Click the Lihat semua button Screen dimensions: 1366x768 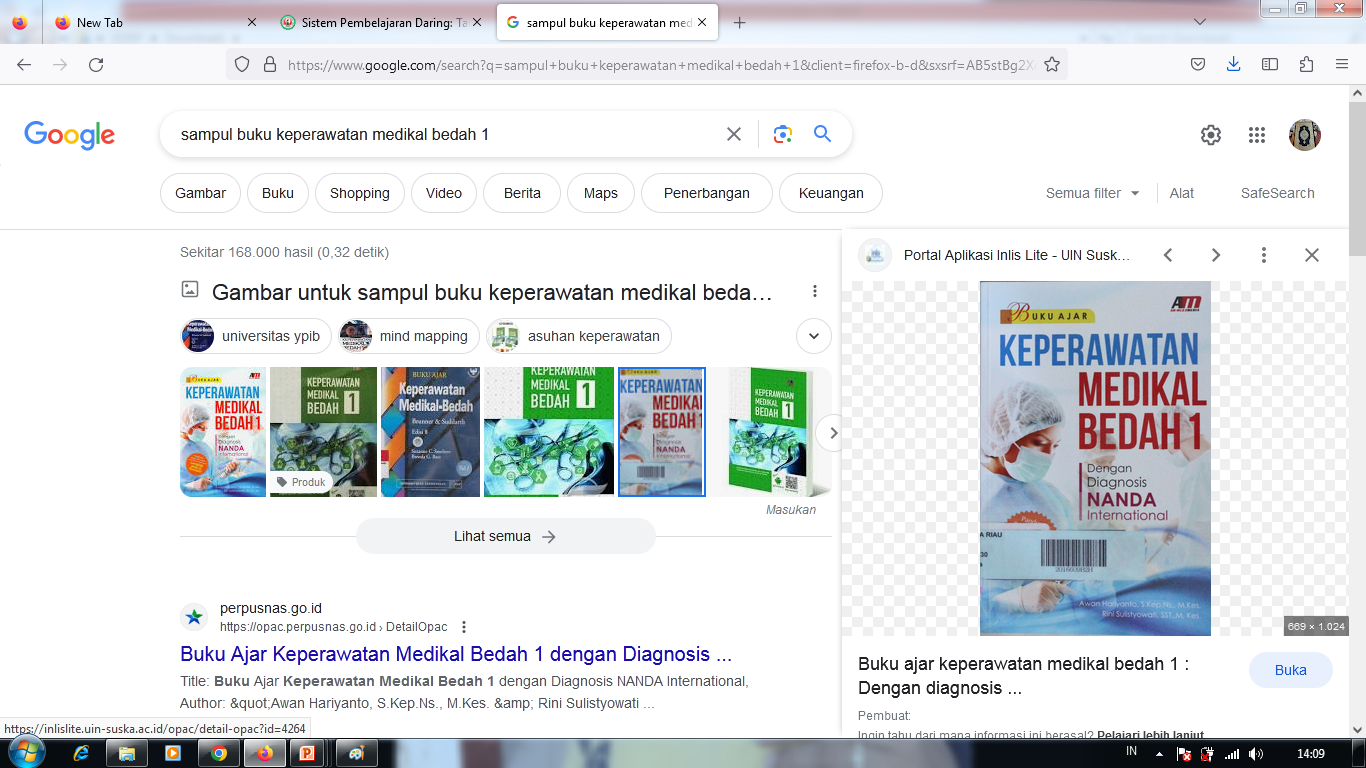pos(506,536)
